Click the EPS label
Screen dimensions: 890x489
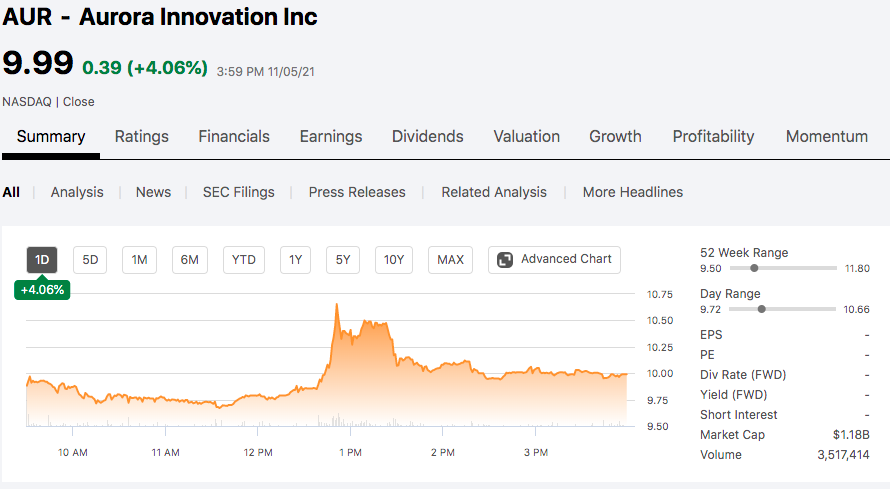(711, 335)
